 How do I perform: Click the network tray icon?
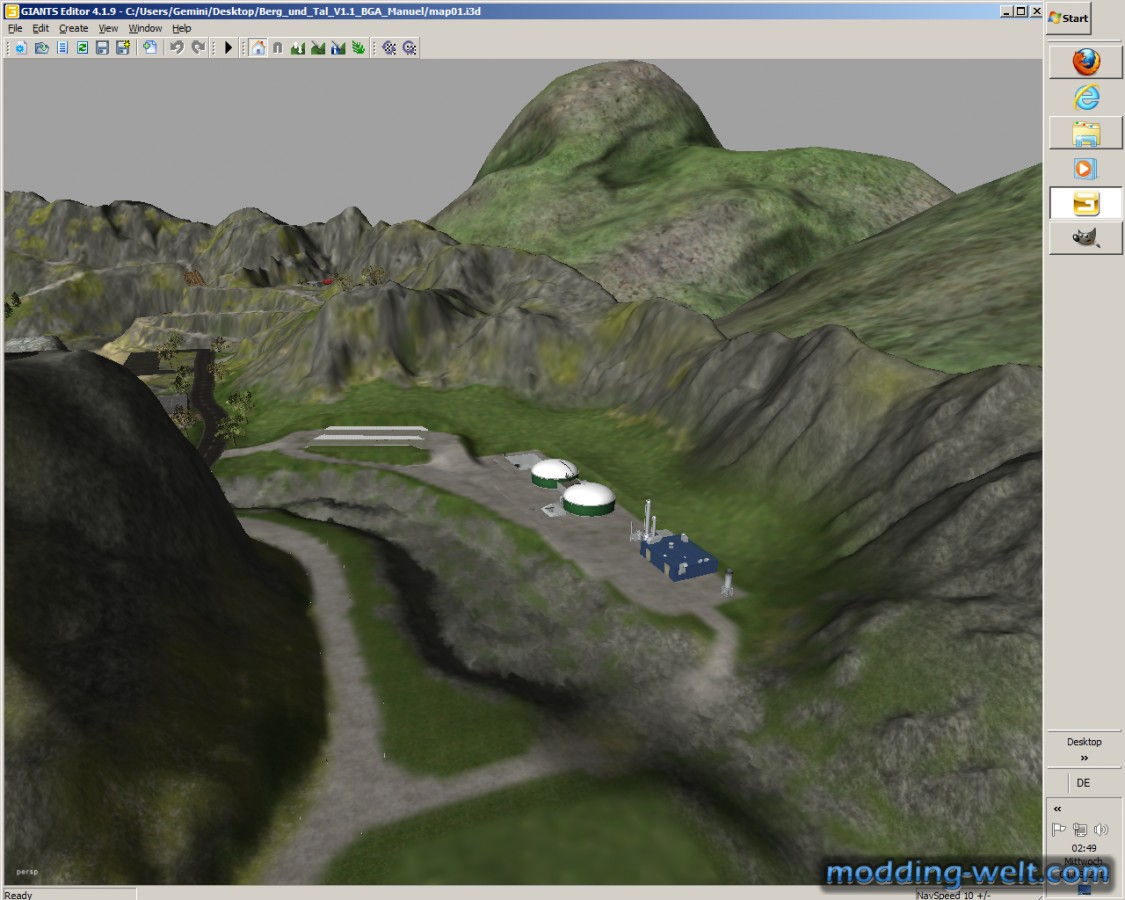click(x=1080, y=830)
